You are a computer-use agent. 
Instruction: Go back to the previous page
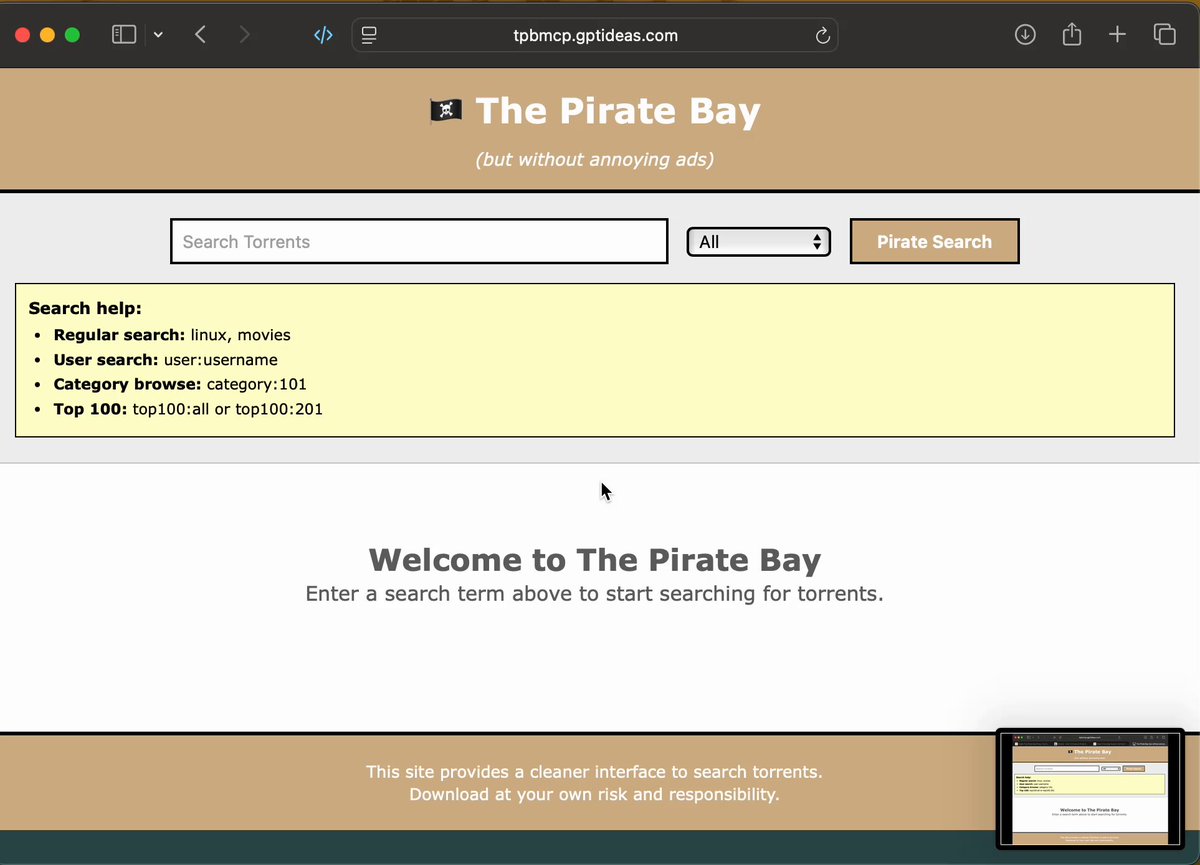(200, 35)
